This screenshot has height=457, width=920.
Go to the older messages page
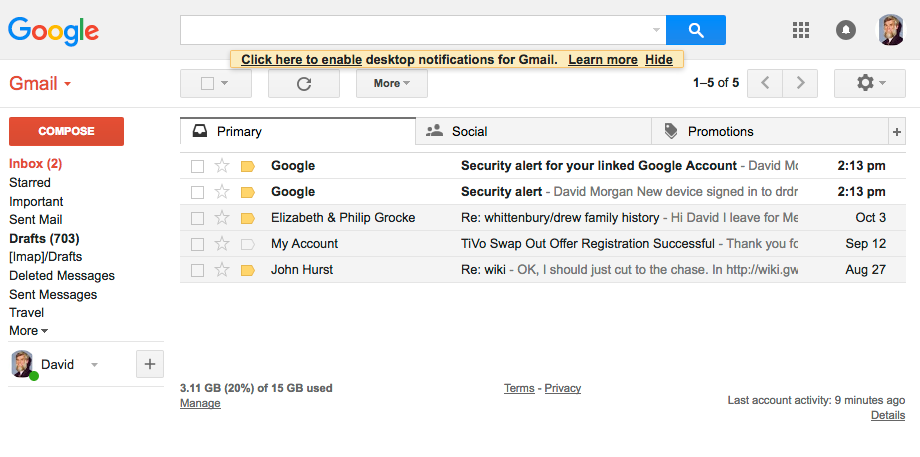[x=800, y=83]
